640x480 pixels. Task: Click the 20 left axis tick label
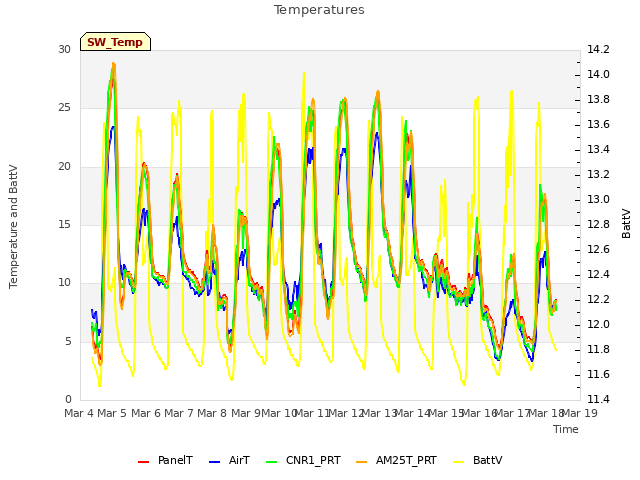[64, 167]
